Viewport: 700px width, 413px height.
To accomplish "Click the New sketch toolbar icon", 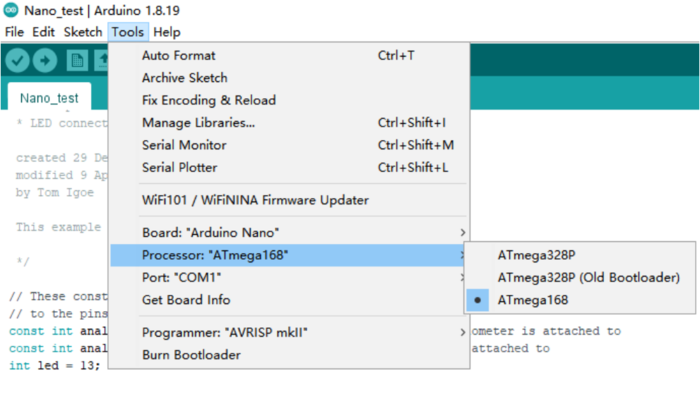I will click(x=77, y=60).
